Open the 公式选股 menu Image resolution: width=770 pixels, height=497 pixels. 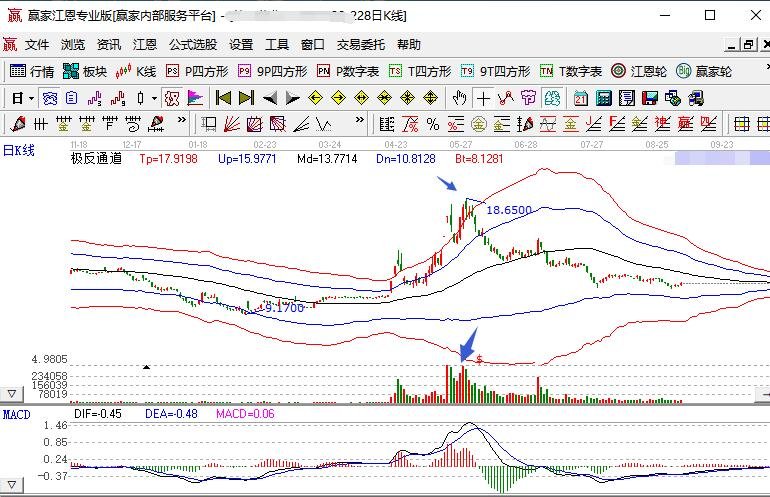point(193,45)
